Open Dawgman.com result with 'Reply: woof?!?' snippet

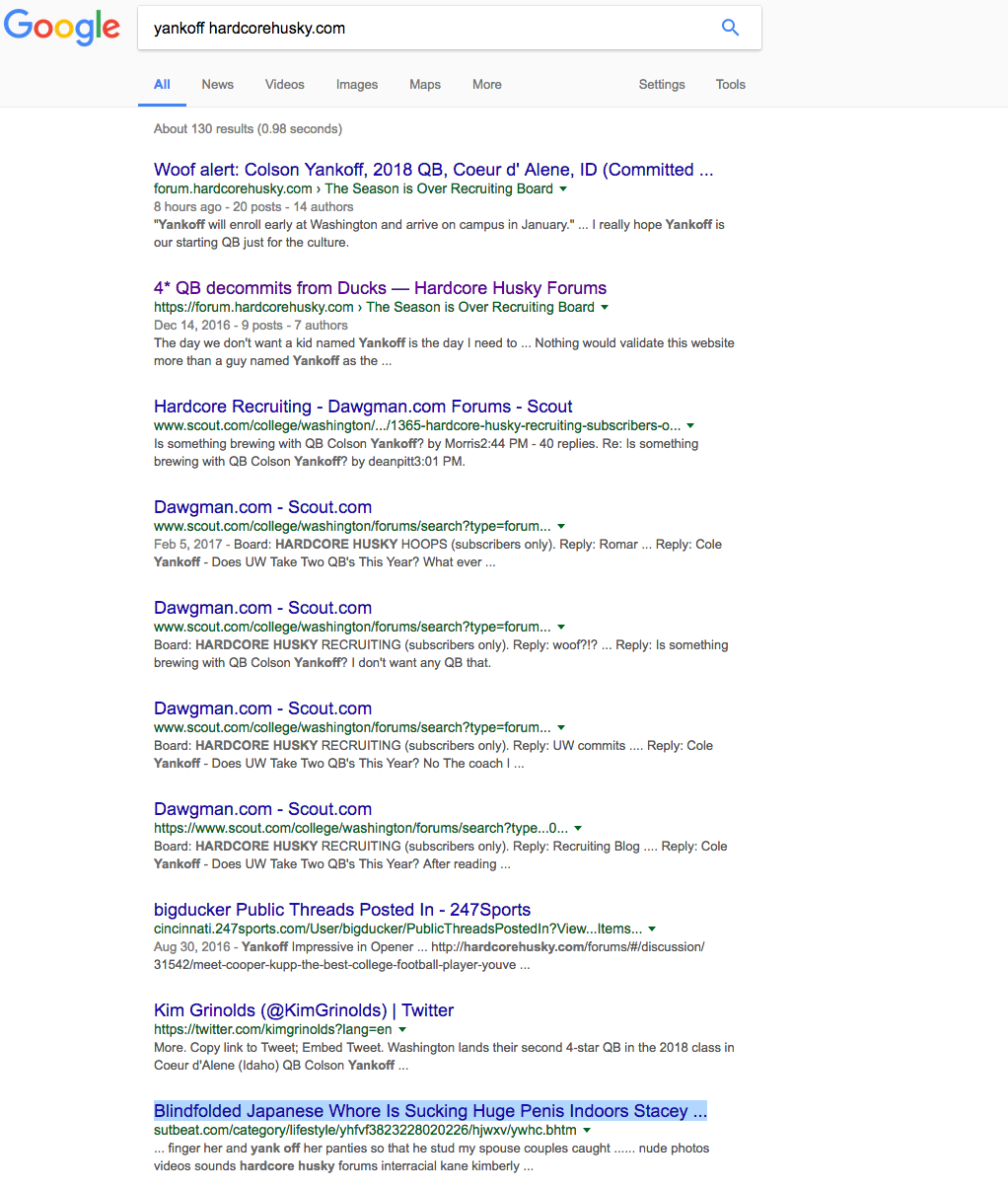262,608
